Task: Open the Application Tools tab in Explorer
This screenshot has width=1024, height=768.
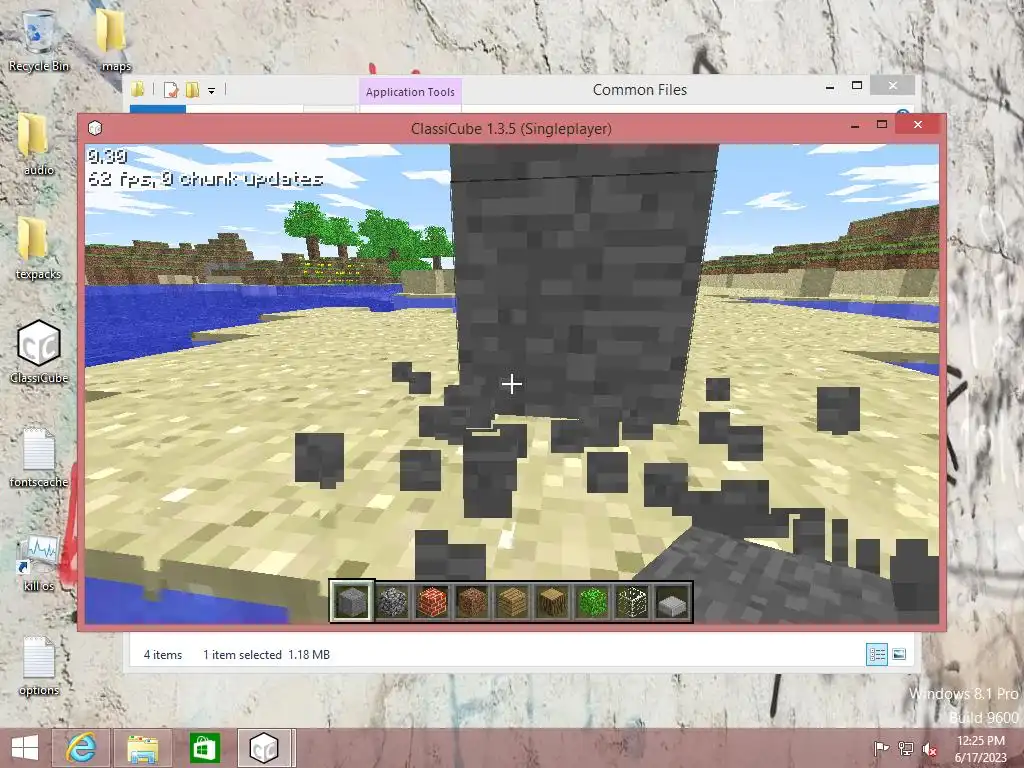Action: coord(410,92)
